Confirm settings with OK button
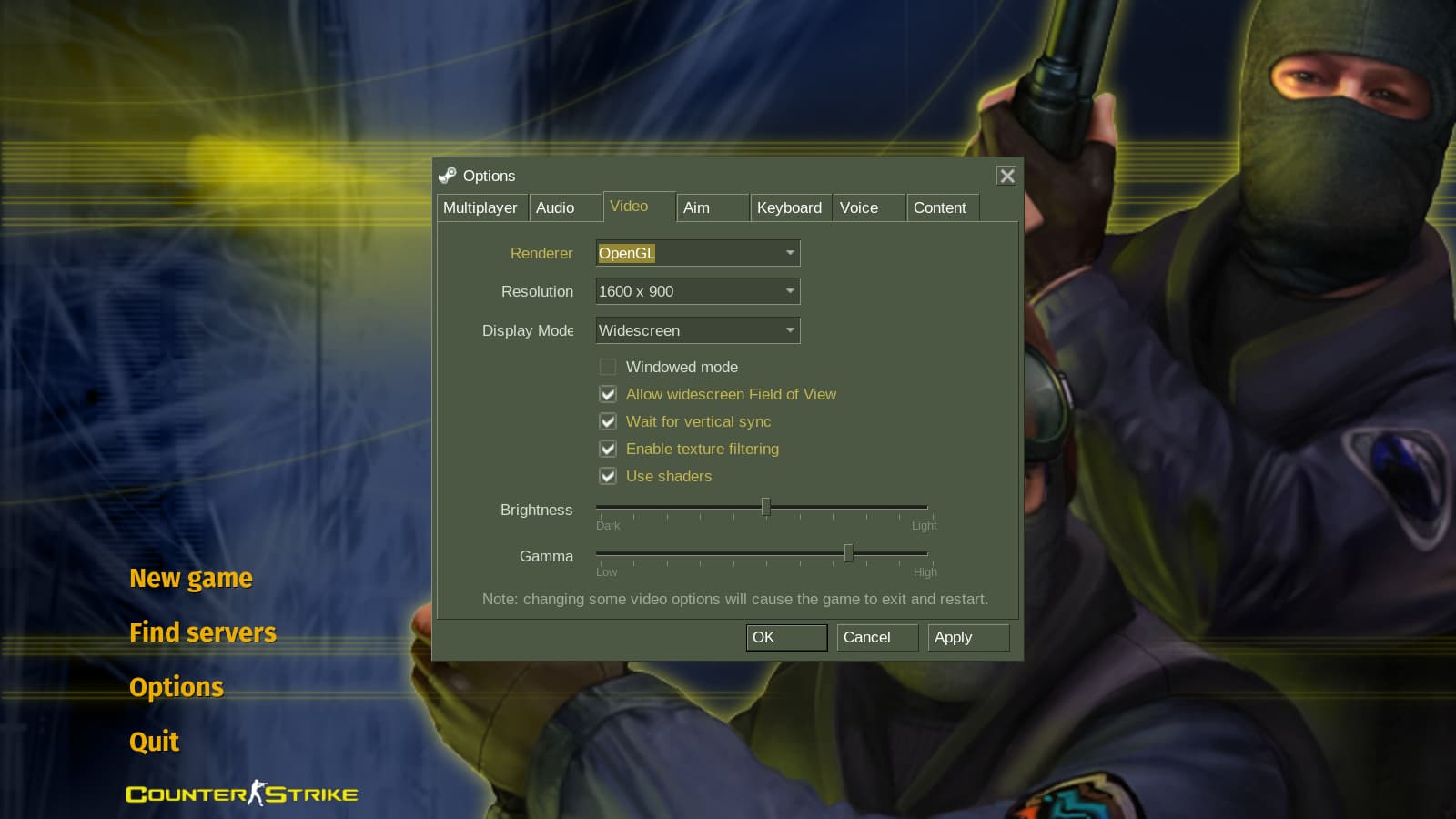 [x=786, y=637]
